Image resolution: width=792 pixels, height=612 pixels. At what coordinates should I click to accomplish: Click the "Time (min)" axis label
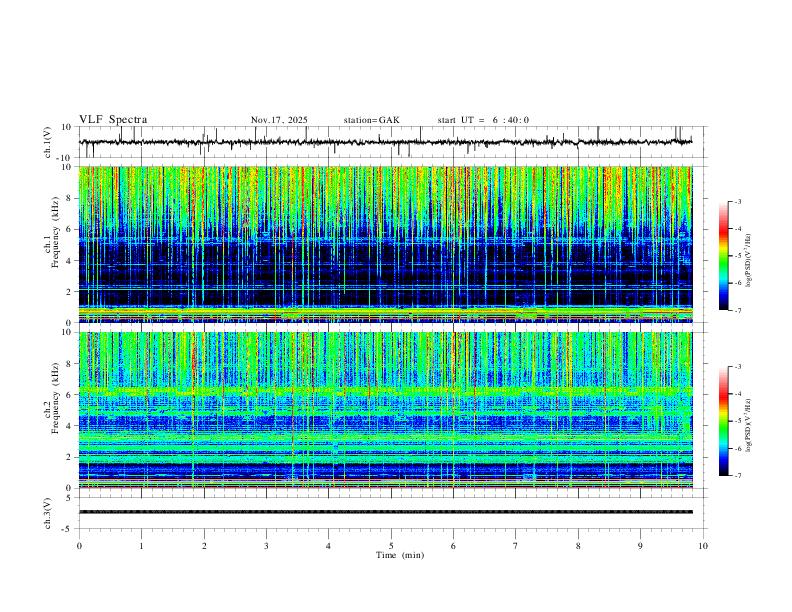pyautogui.click(x=400, y=555)
